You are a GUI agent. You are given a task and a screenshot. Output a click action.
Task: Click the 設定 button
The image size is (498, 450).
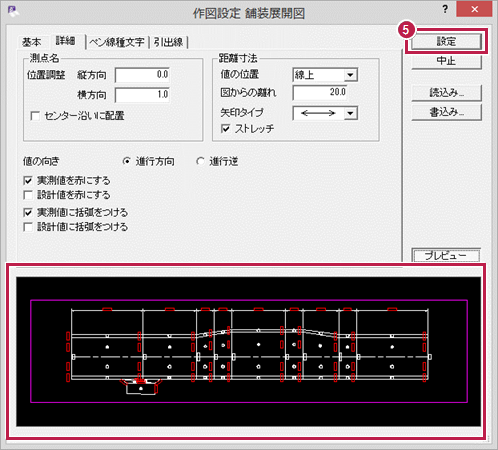coord(446,42)
